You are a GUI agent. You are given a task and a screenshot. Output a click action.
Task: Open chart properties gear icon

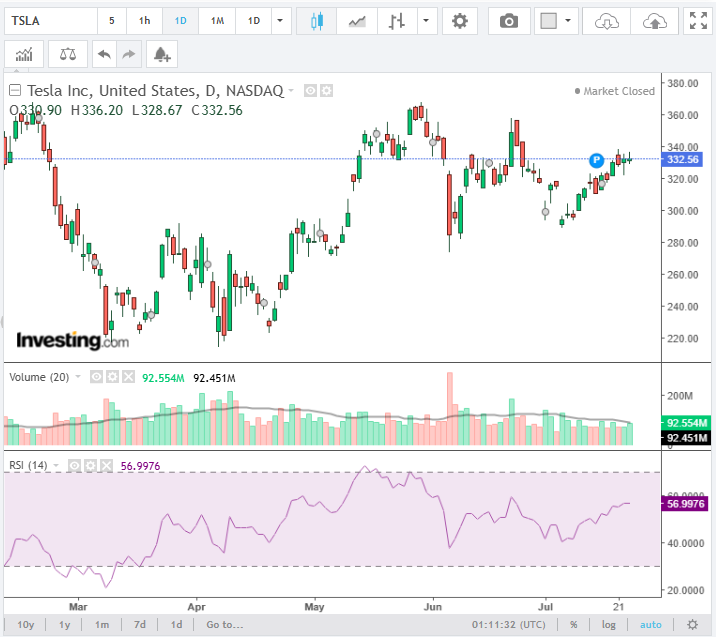coord(460,21)
